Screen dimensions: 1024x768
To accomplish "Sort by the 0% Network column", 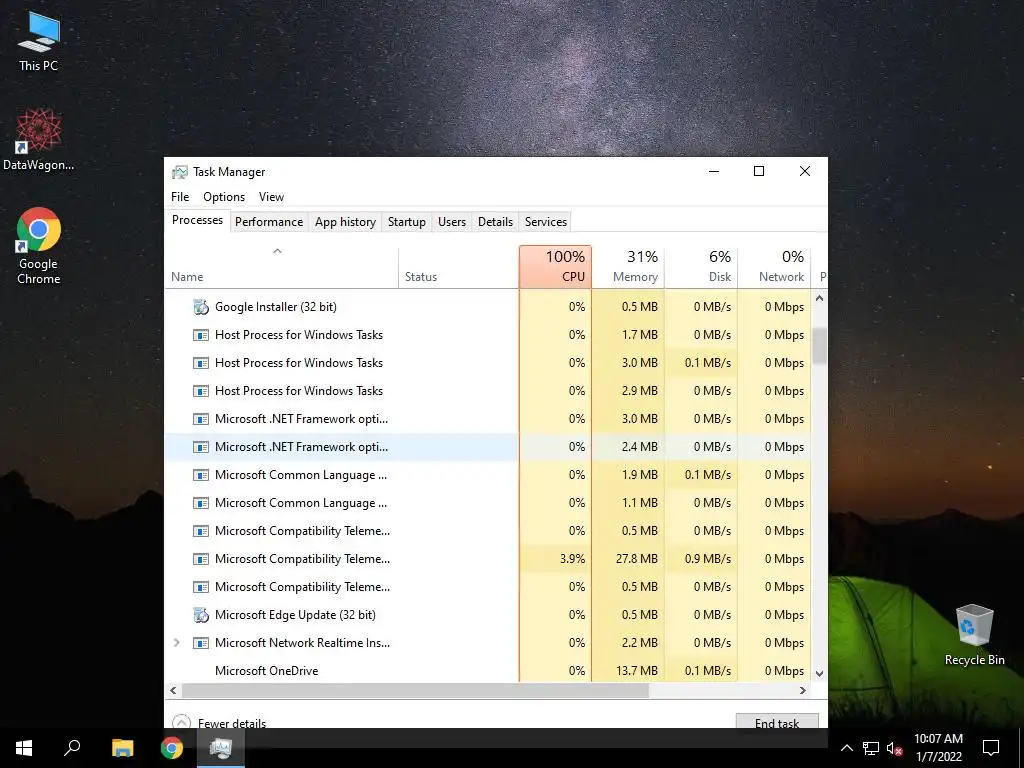I will point(774,267).
